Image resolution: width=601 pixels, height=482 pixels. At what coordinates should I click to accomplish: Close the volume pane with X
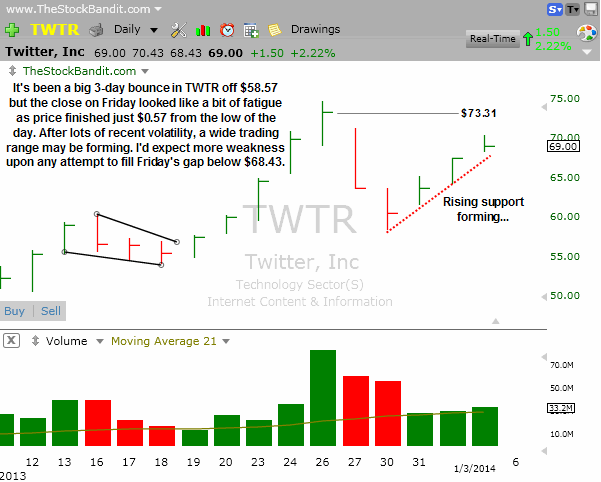point(11,340)
